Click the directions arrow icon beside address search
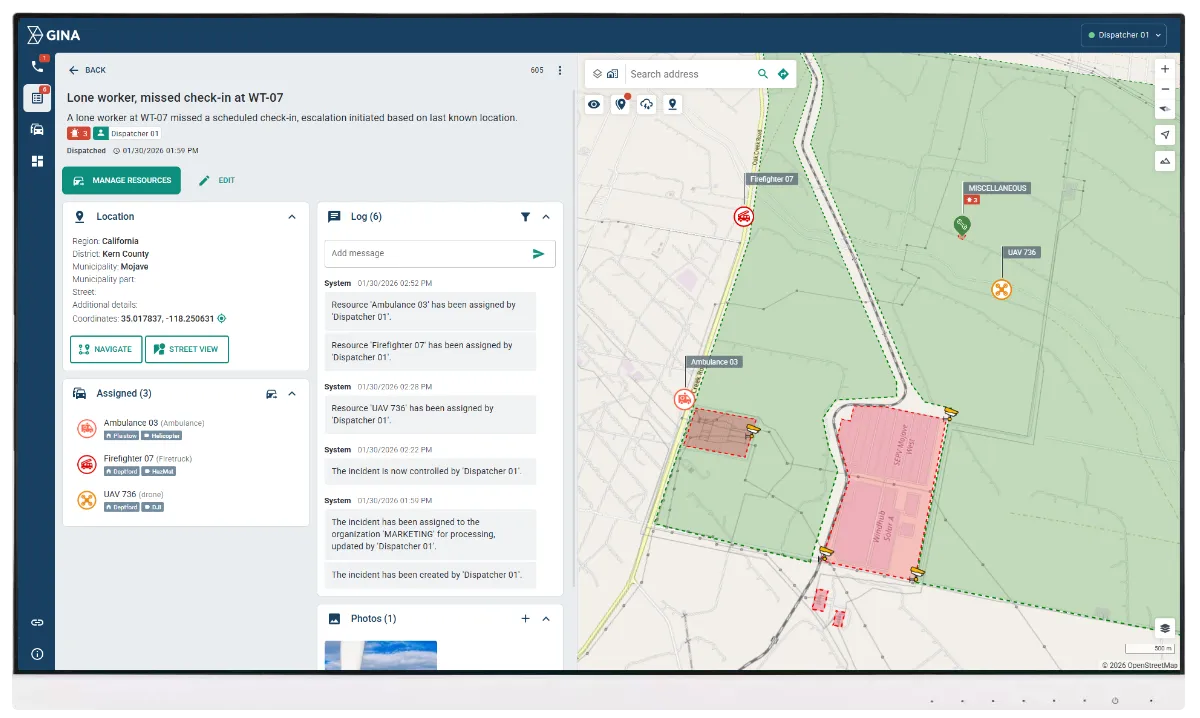This screenshot has height=718, width=1200. click(783, 73)
